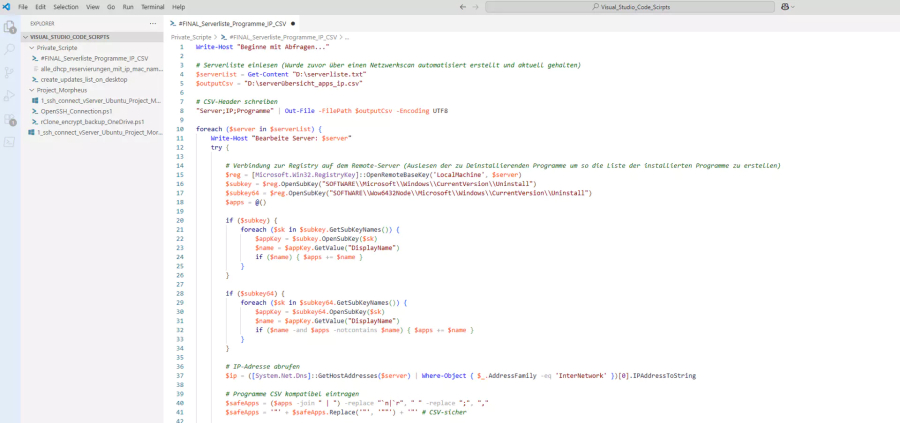
Task: Open the Source Control view
Action: (x=10, y=72)
